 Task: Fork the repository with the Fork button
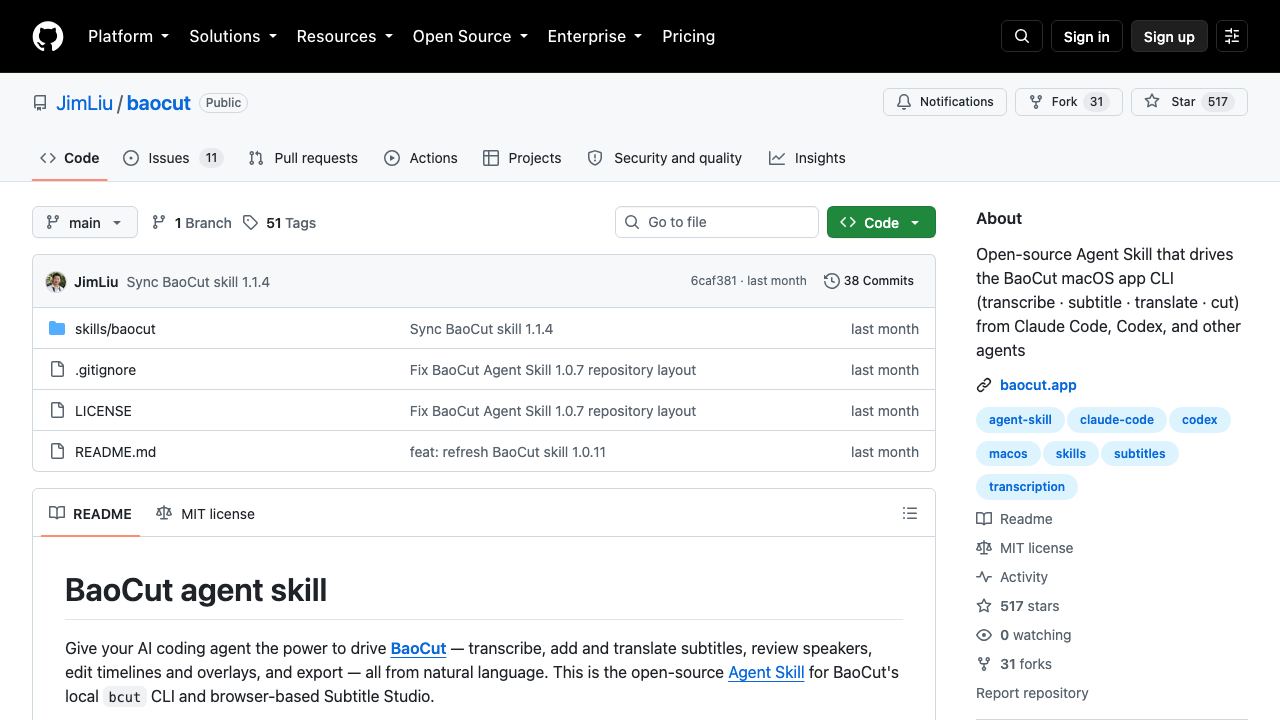1069,102
